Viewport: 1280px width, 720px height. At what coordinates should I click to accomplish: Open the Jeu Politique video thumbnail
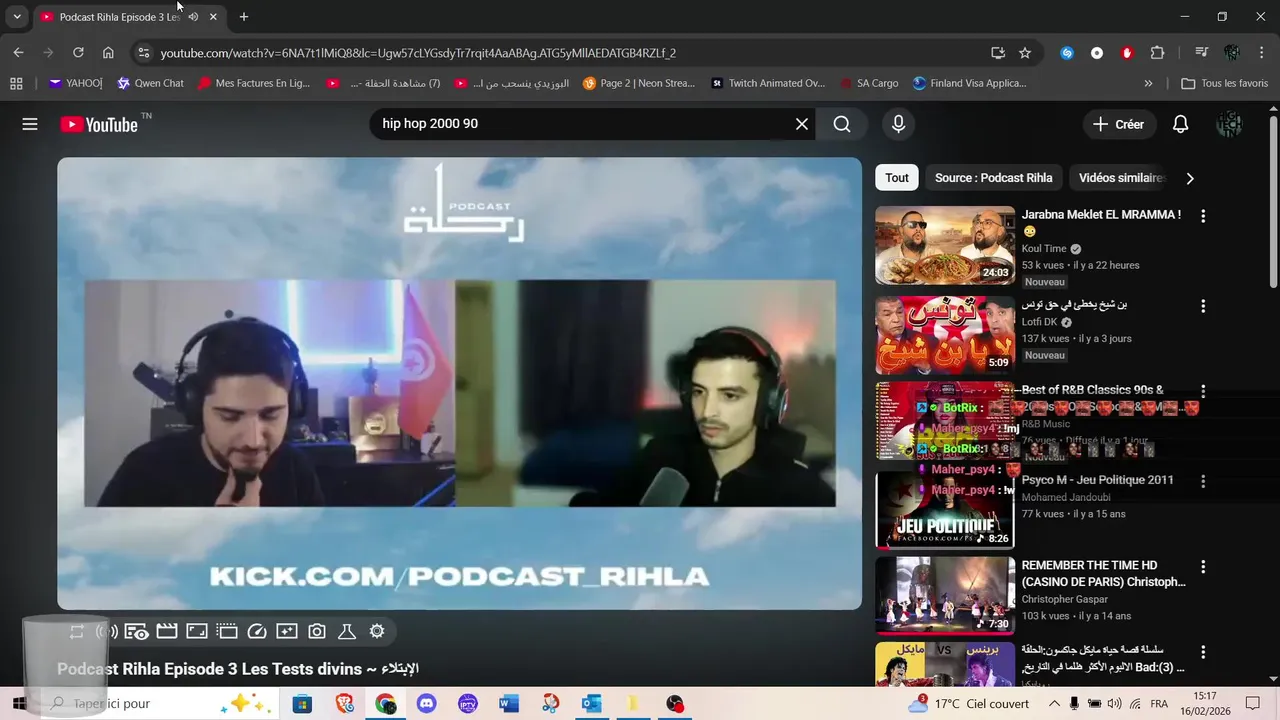pyautogui.click(x=945, y=509)
